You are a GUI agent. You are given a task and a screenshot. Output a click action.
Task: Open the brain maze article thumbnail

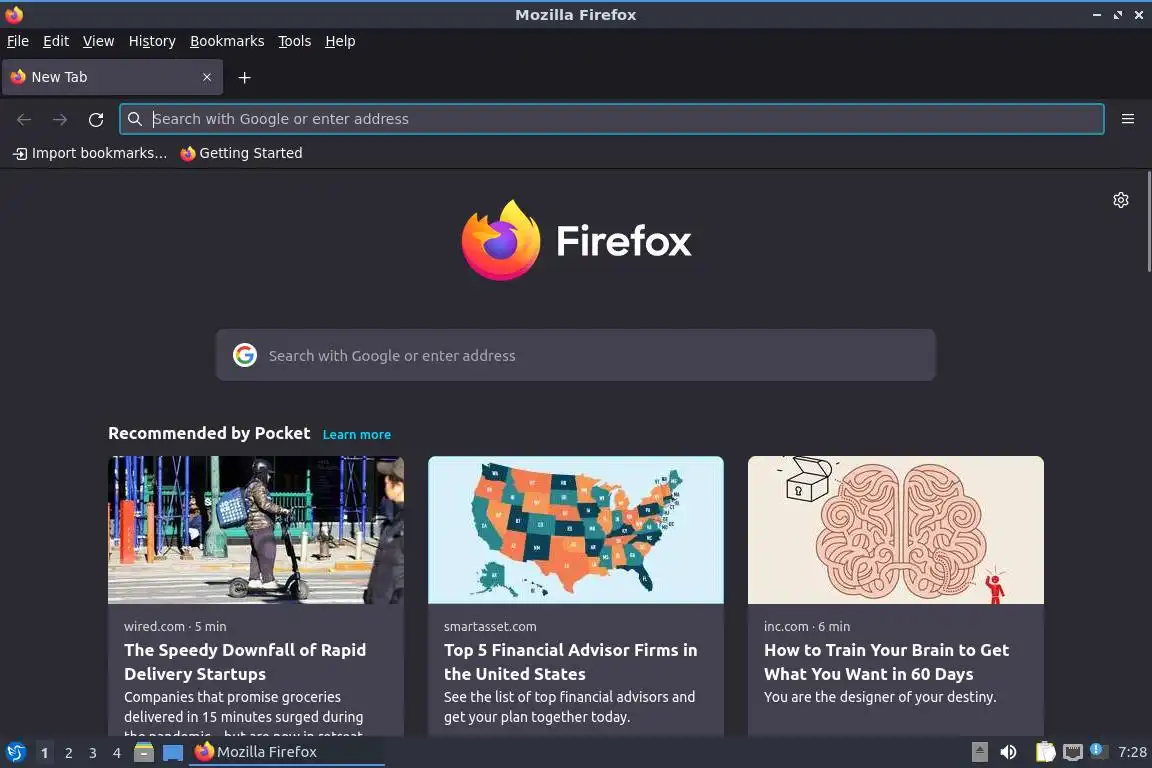(x=896, y=530)
